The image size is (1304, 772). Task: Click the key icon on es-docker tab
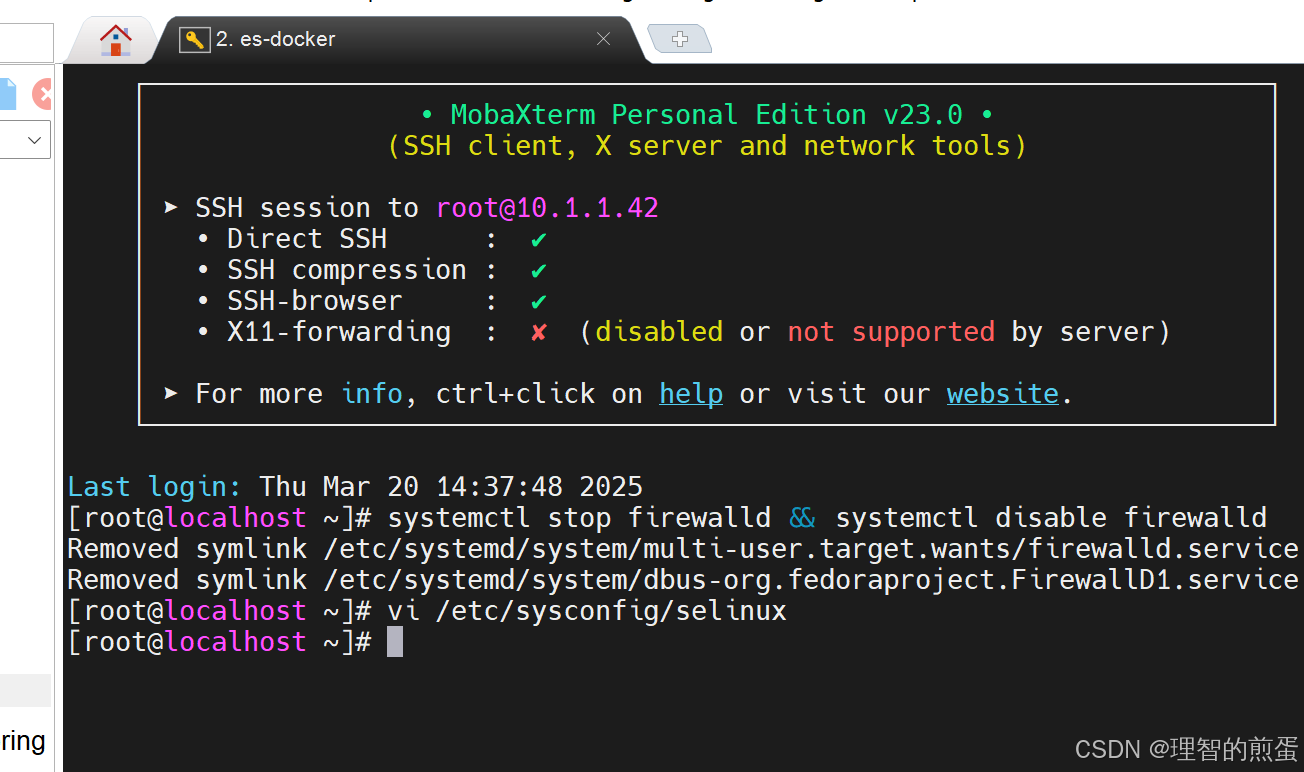[194, 40]
